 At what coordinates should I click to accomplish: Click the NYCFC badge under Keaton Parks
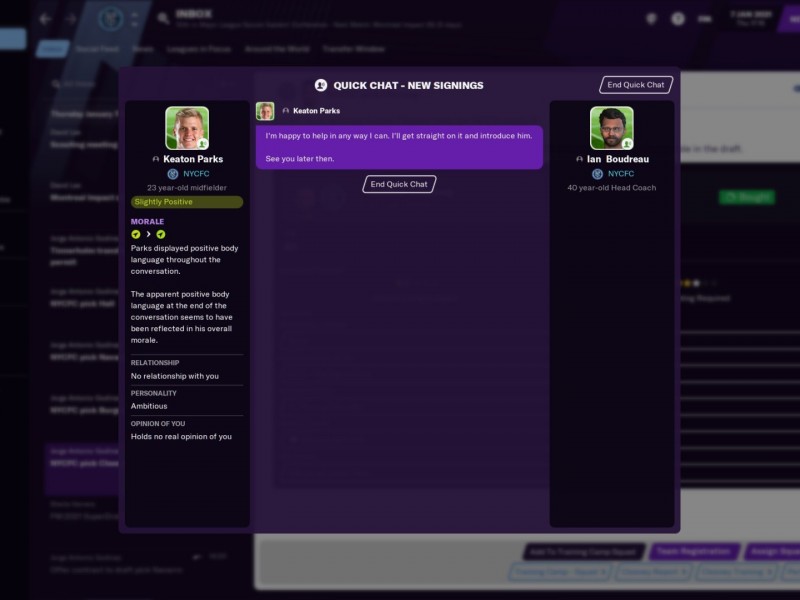pos(172,174)
